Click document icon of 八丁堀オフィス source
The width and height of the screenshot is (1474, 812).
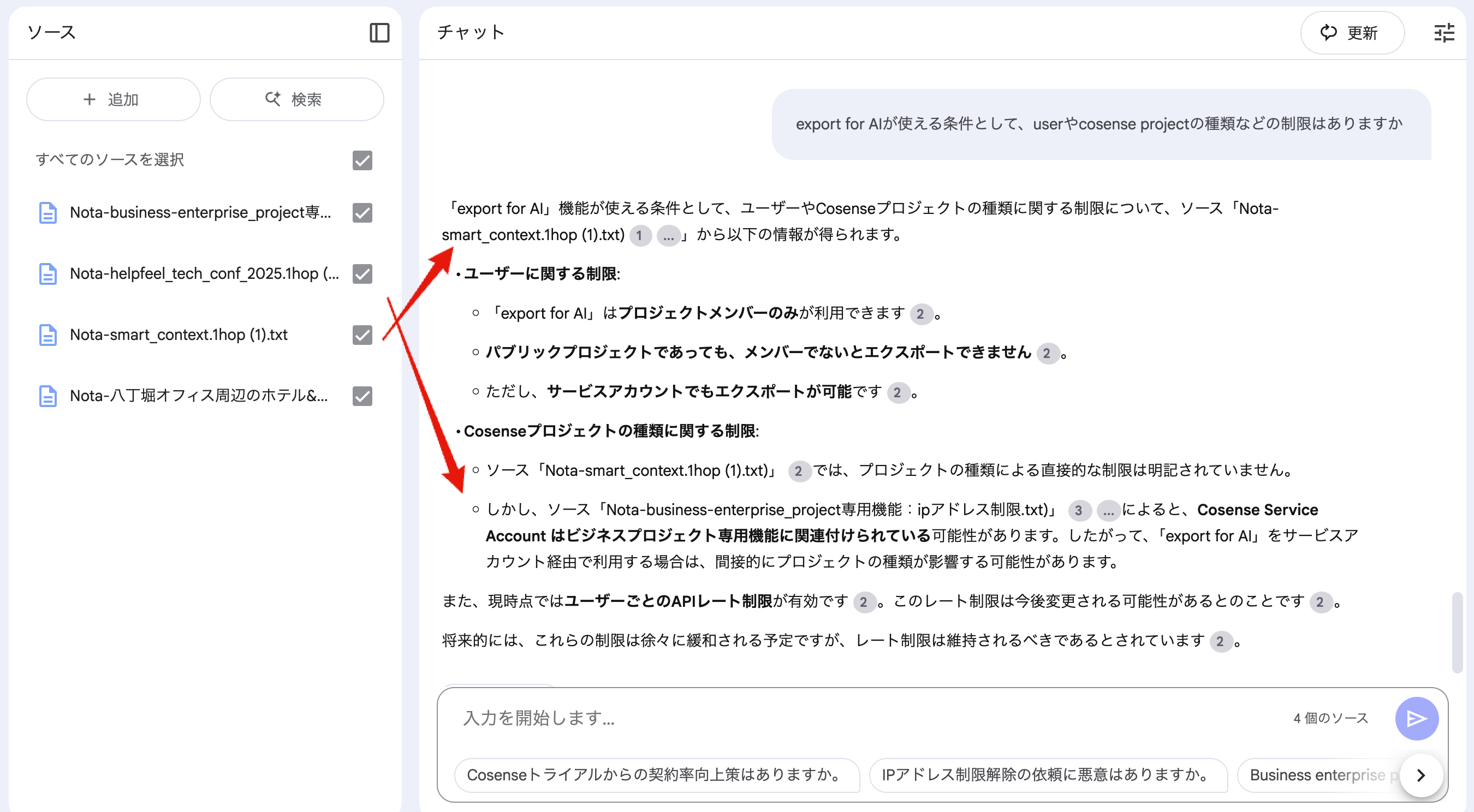tap(47, 396)
